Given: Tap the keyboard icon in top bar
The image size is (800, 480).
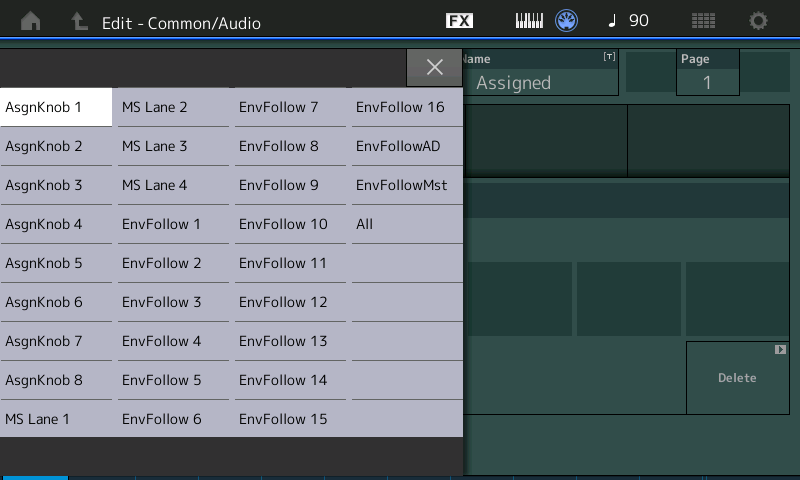Looking at the screenshot, I should pyautogui.click(x=528, y=21).
